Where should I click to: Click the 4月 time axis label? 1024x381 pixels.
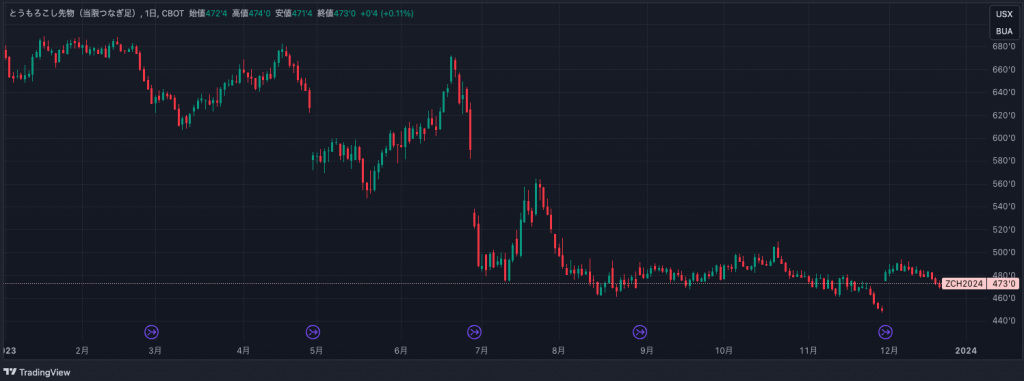[243, 351]
